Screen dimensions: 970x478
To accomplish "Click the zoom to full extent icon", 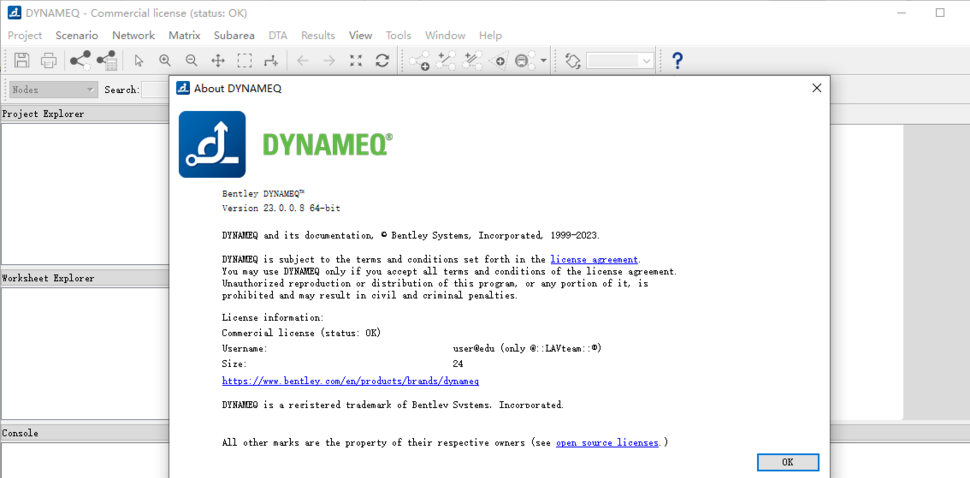I will [356, 61].
